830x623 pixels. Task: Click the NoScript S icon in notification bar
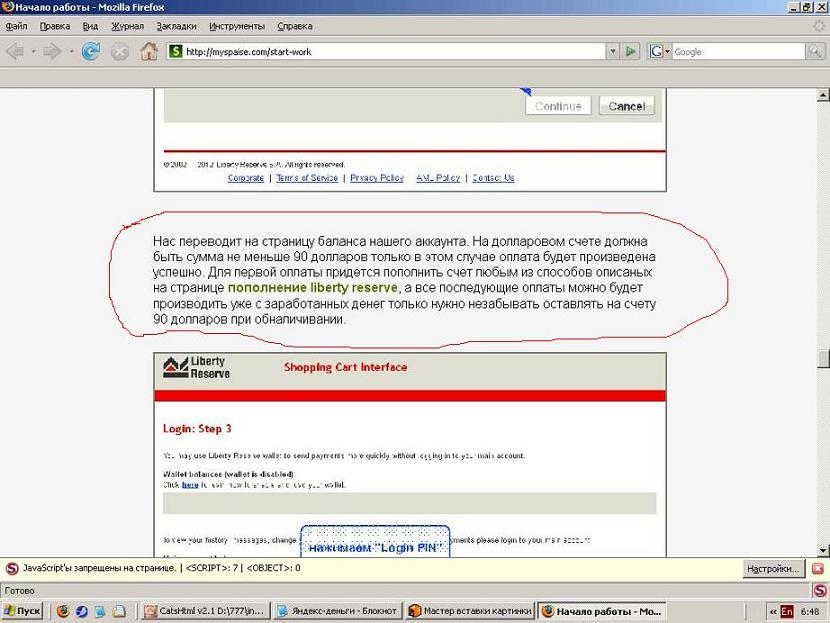tap(12, 568)
